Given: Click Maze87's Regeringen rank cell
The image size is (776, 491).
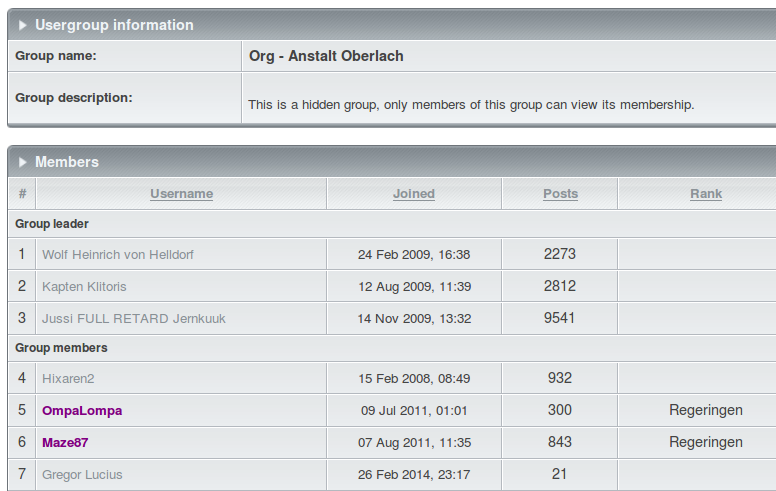Looking at the screenshot, I should tap(706, 442).
